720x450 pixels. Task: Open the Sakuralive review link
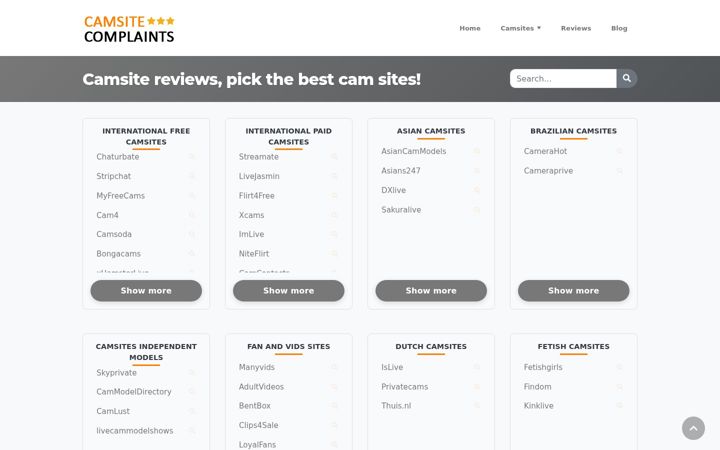pyautogui.click(x=401, y=209)
